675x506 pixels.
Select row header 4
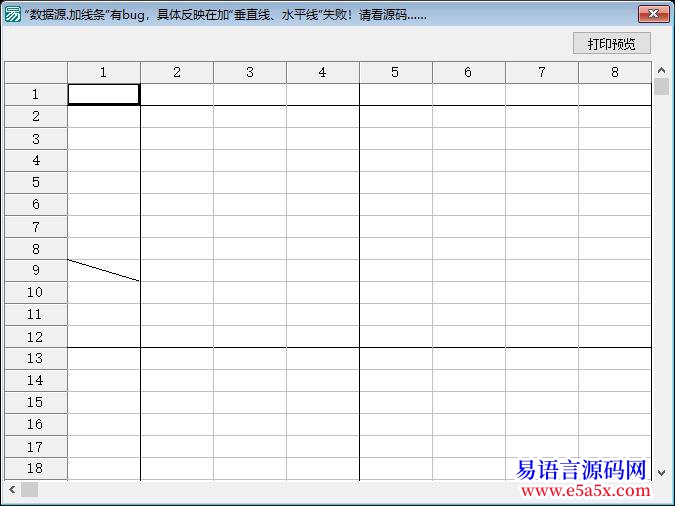36,161
